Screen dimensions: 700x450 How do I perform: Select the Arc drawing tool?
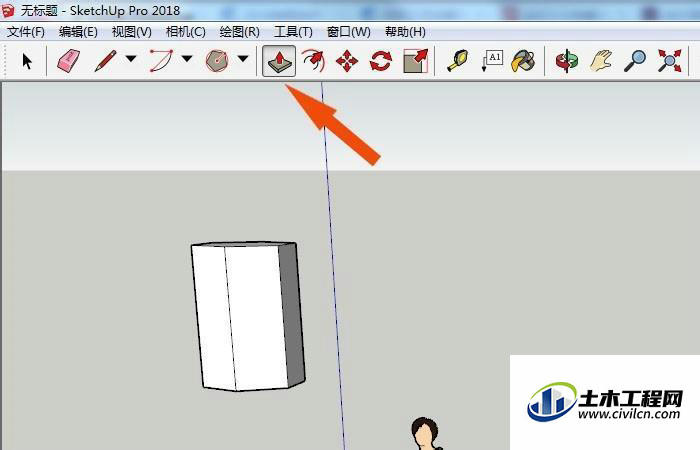coord(161,61)
